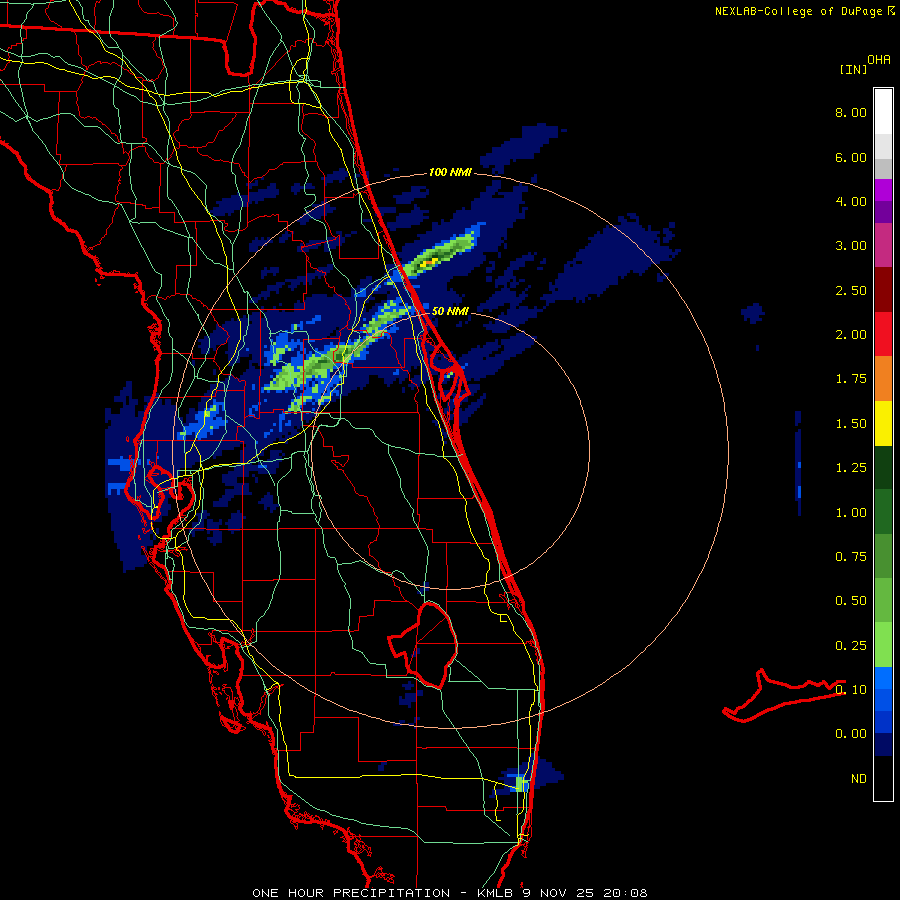
Task: Select the 0.50 legend value
Action: point(851,601)
